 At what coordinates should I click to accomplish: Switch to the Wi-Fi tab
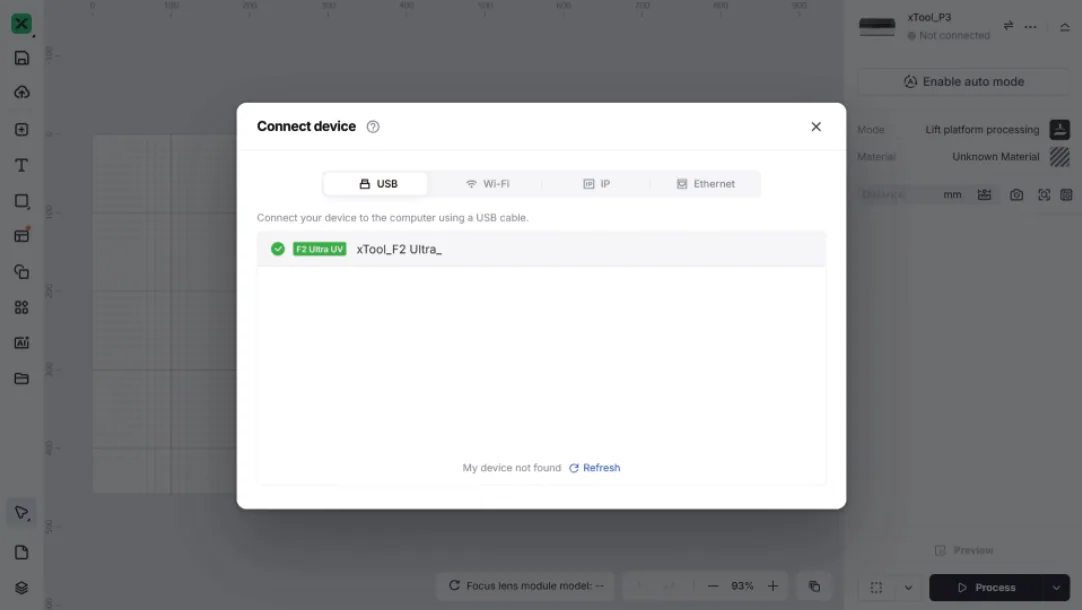coord(487,184)
